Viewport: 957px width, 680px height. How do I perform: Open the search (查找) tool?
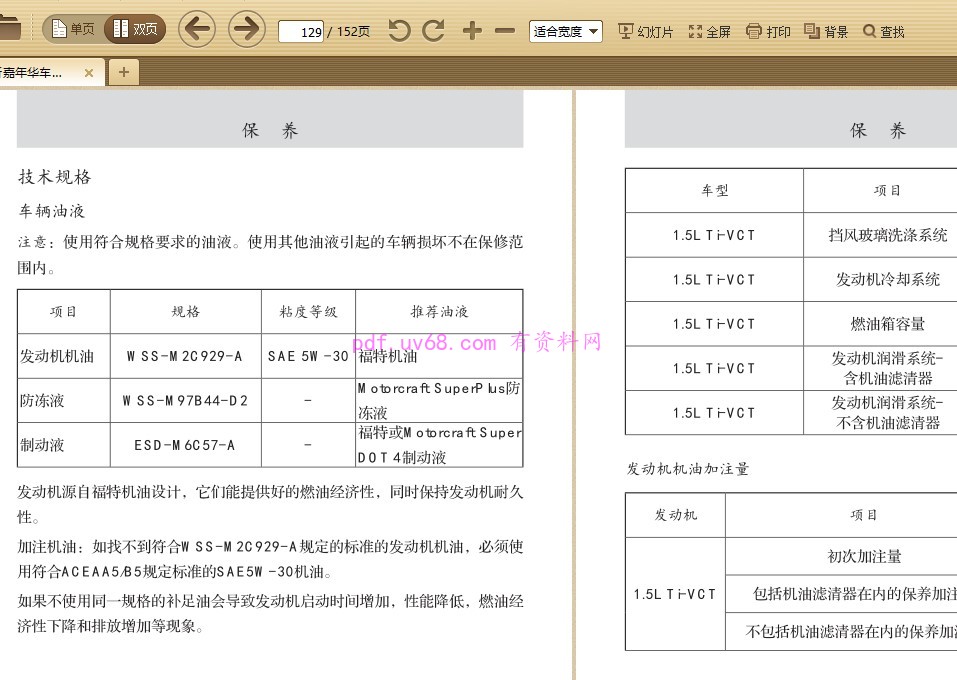coord(883,32)
